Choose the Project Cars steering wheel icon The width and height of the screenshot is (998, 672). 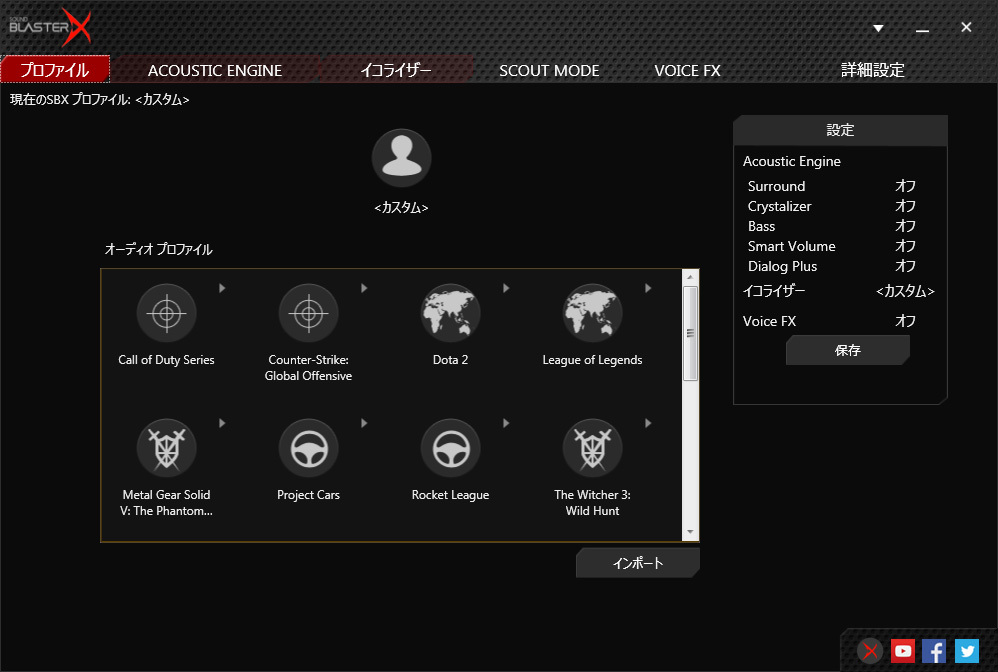308,448
